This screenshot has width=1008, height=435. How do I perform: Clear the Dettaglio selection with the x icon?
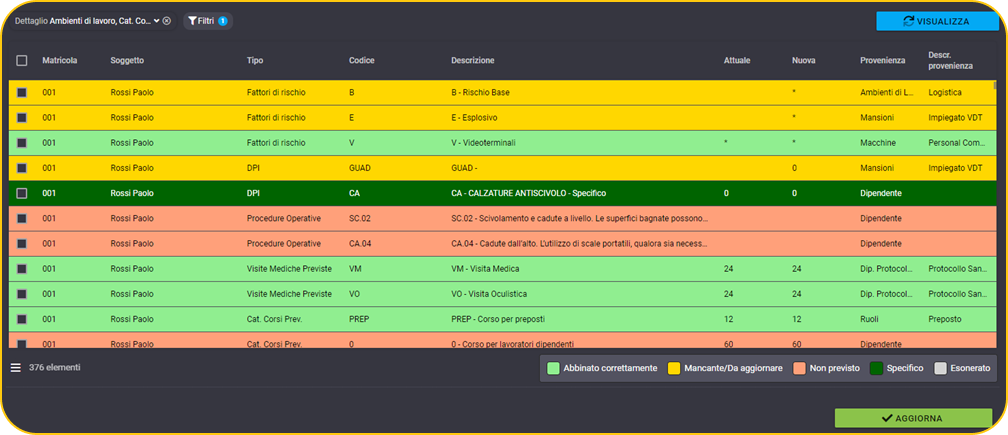[166, 21]
